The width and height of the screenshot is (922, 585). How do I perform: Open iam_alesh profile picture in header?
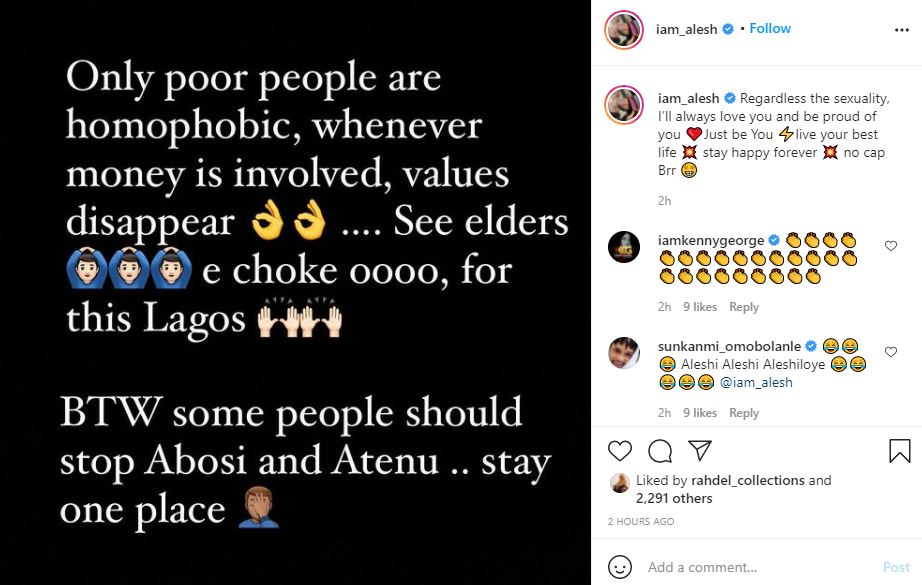pos(624,30)
